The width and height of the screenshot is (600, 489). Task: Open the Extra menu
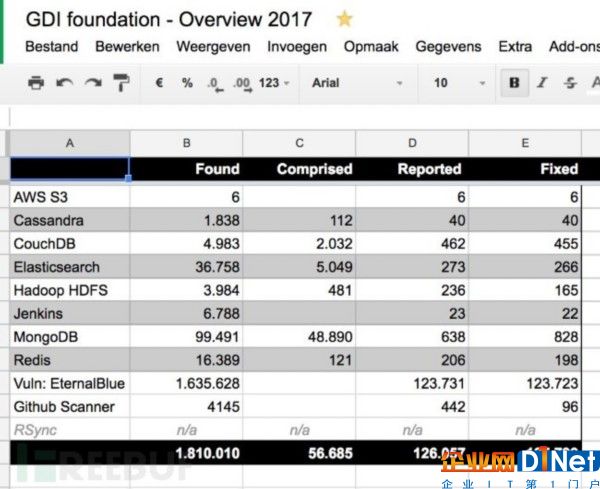[515, 47]
